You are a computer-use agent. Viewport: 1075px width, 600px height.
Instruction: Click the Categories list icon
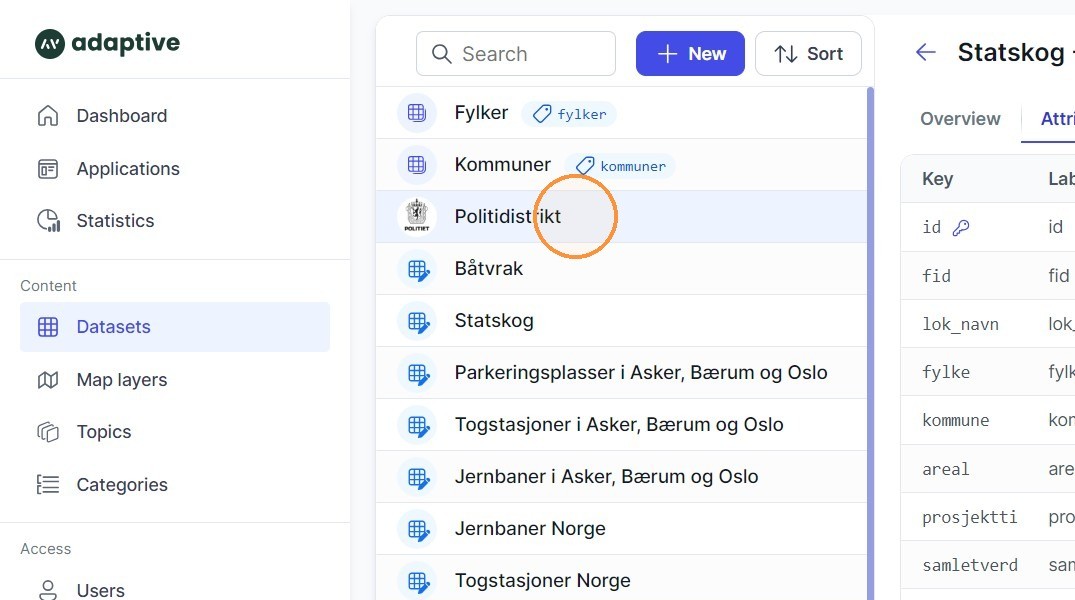point(48,485)
